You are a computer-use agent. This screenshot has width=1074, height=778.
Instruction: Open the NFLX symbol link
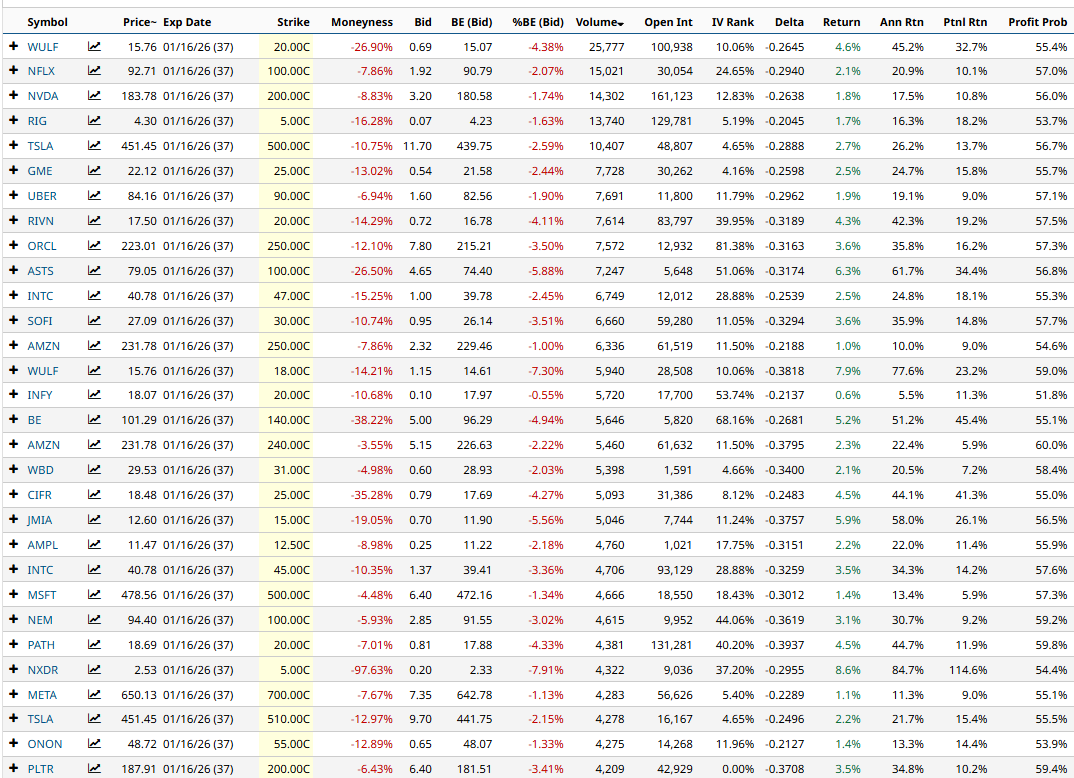point(41,71)
